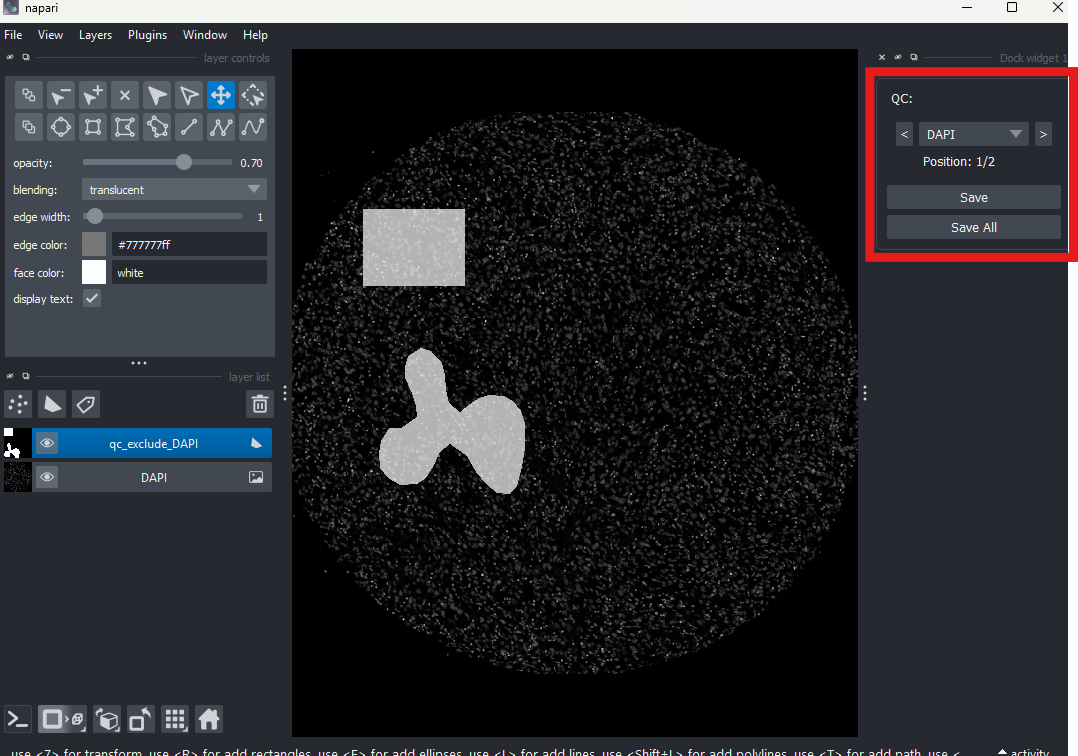Add a new points layer

pos(17,404)
